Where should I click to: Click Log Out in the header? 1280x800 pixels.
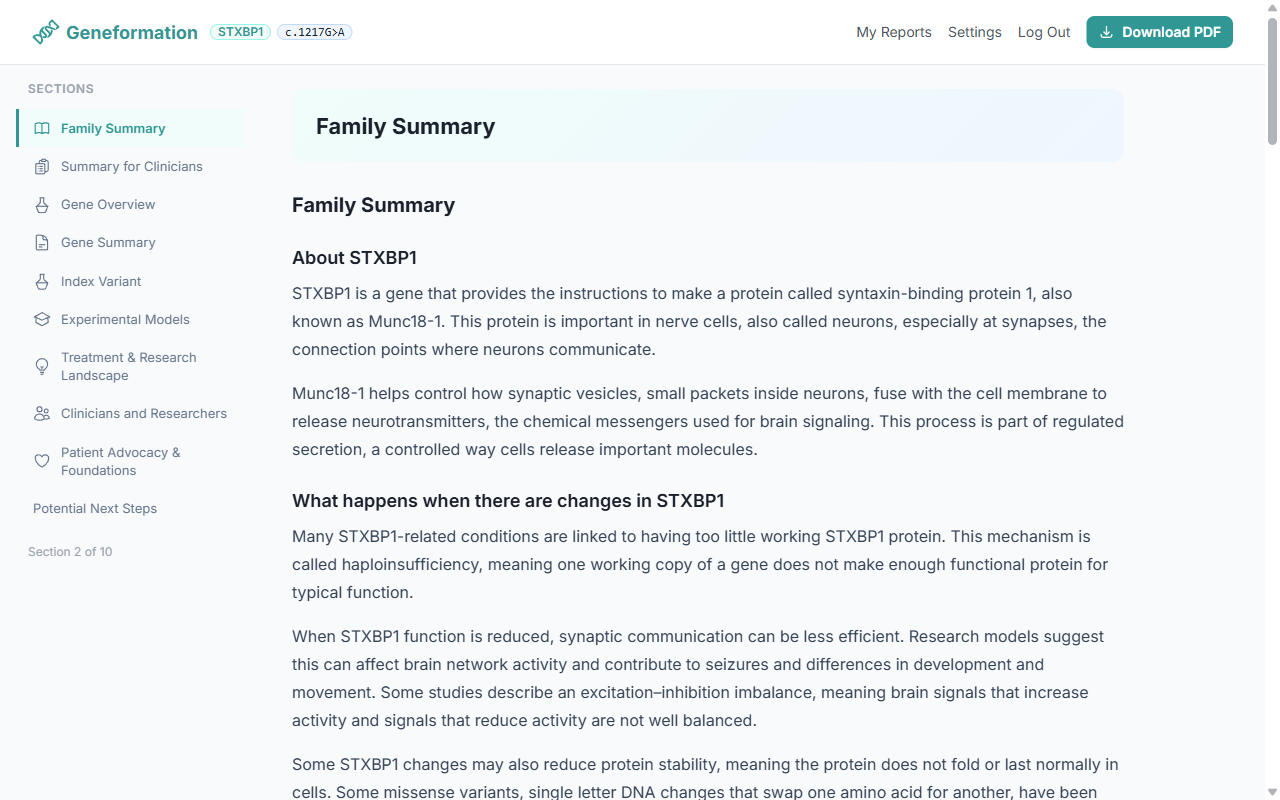pyautogui.click(x=1044, y=32)
